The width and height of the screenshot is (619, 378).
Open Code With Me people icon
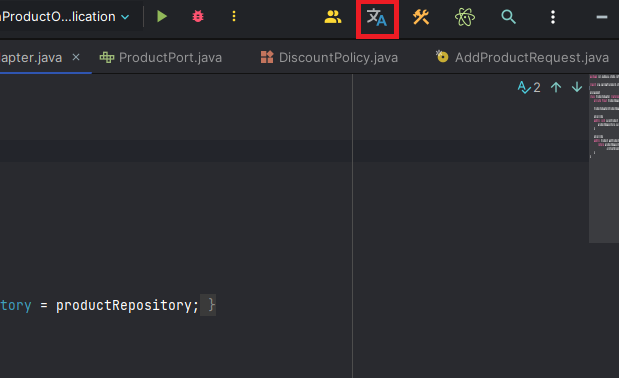click(x=333, y=17)
